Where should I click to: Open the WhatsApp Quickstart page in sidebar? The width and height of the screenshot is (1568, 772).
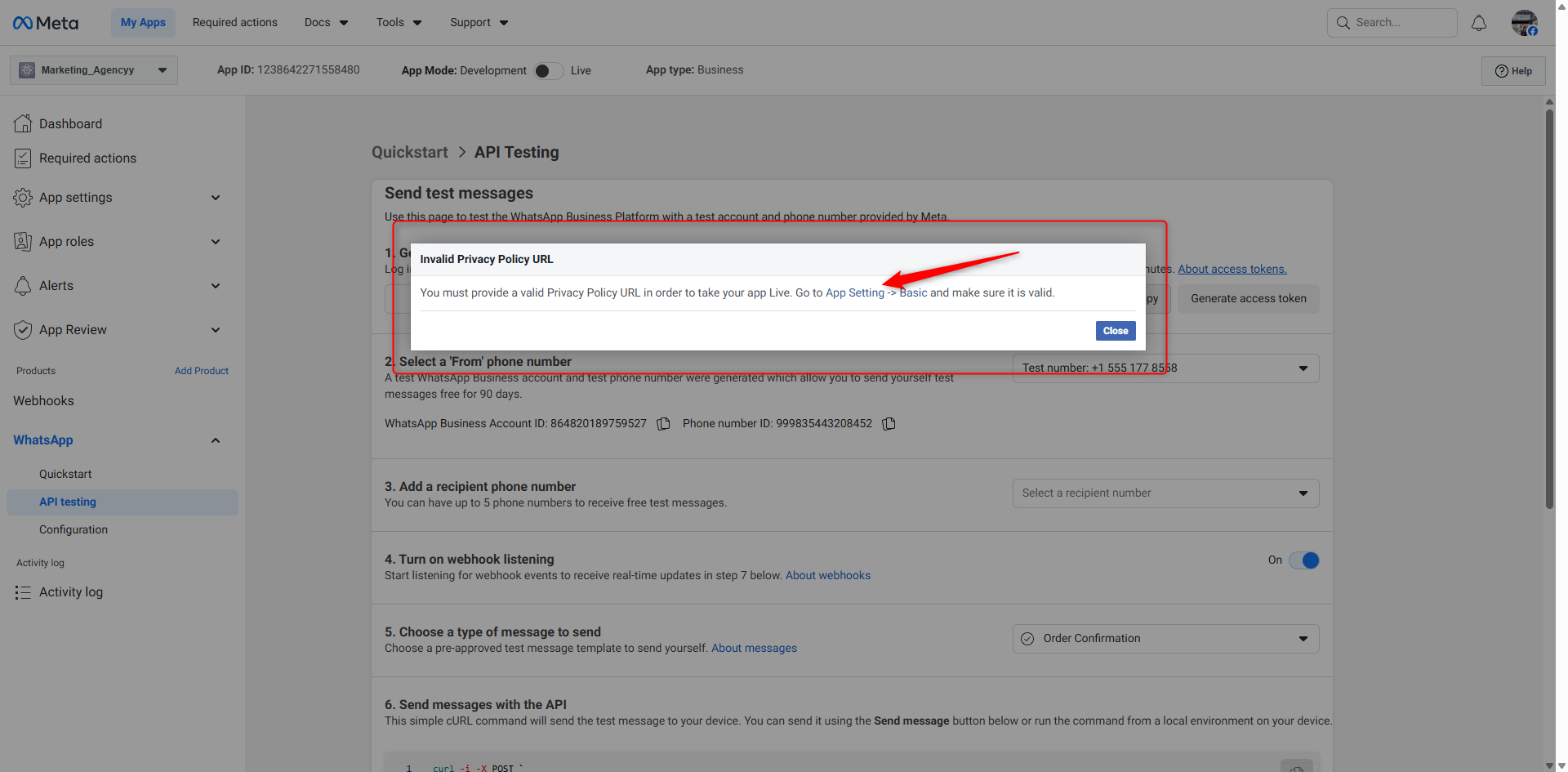point(65,475)
